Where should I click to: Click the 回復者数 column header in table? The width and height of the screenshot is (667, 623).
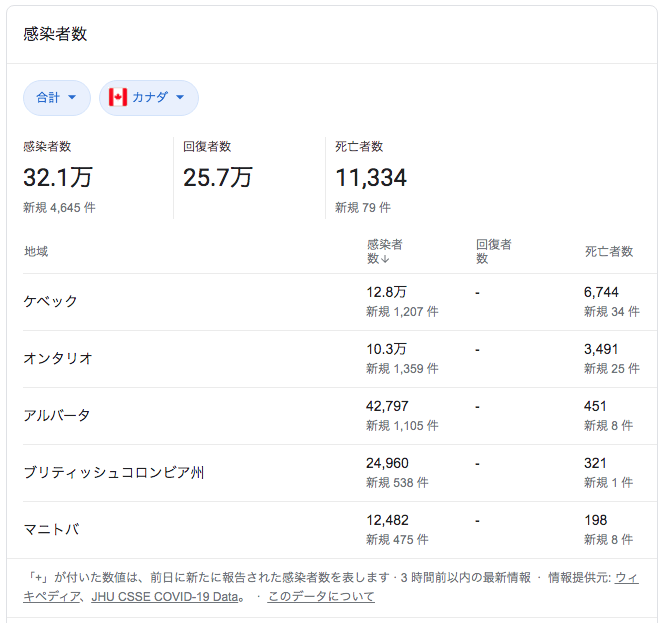pos(494,251)
